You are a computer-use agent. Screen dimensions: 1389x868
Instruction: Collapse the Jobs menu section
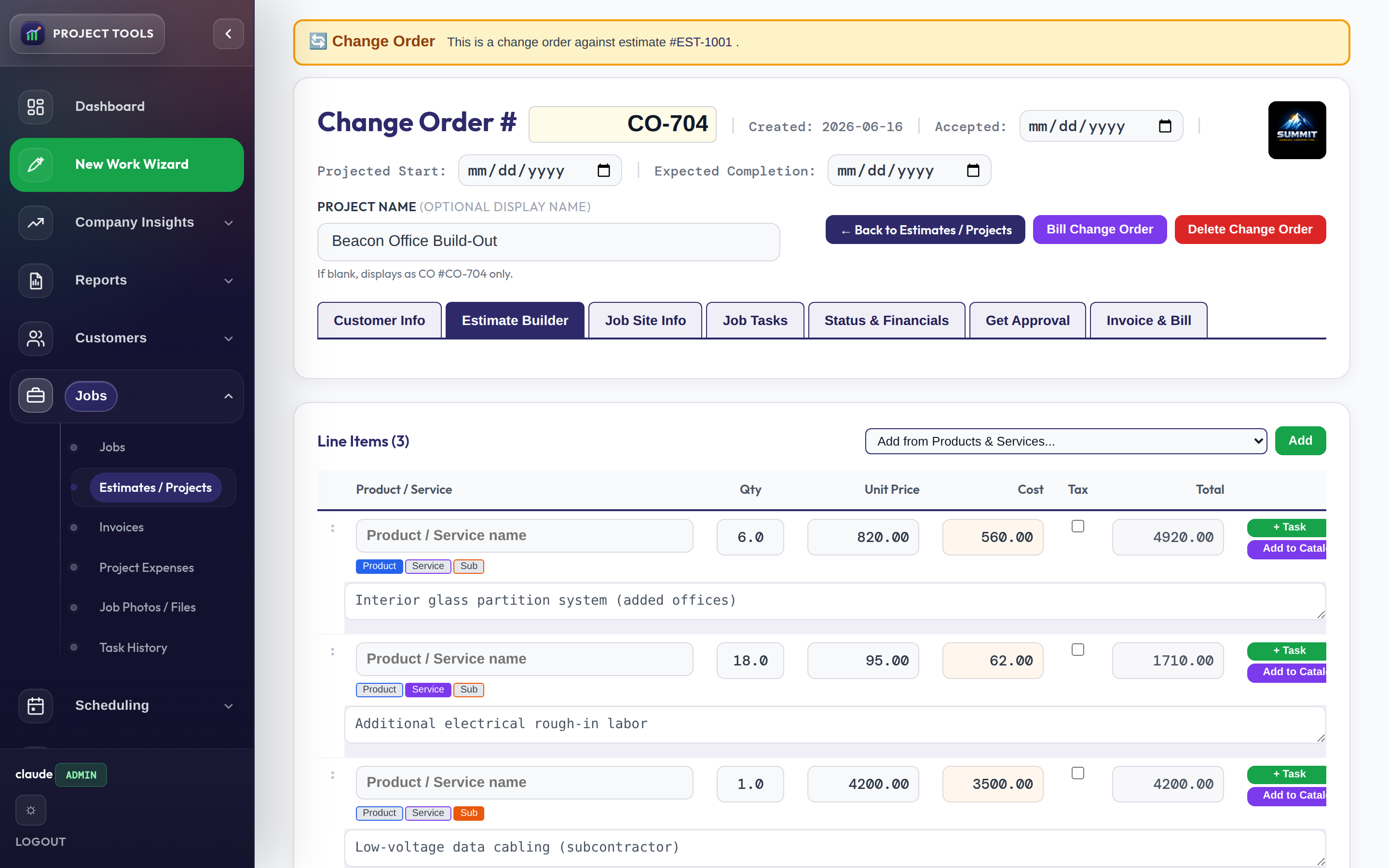pyautogui.click(x=229, y=396)
